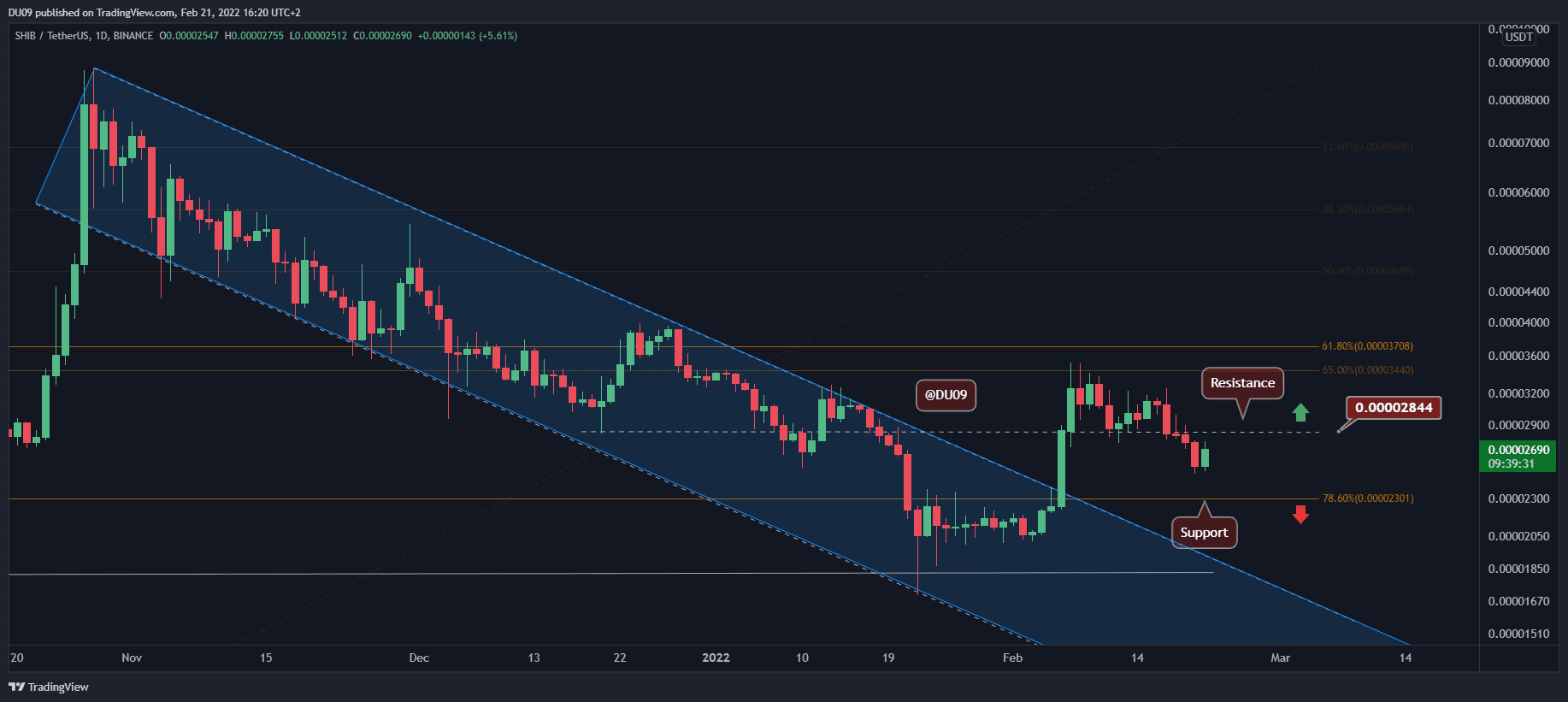Click the 22 date label on time axis

[x=620, y=658]
